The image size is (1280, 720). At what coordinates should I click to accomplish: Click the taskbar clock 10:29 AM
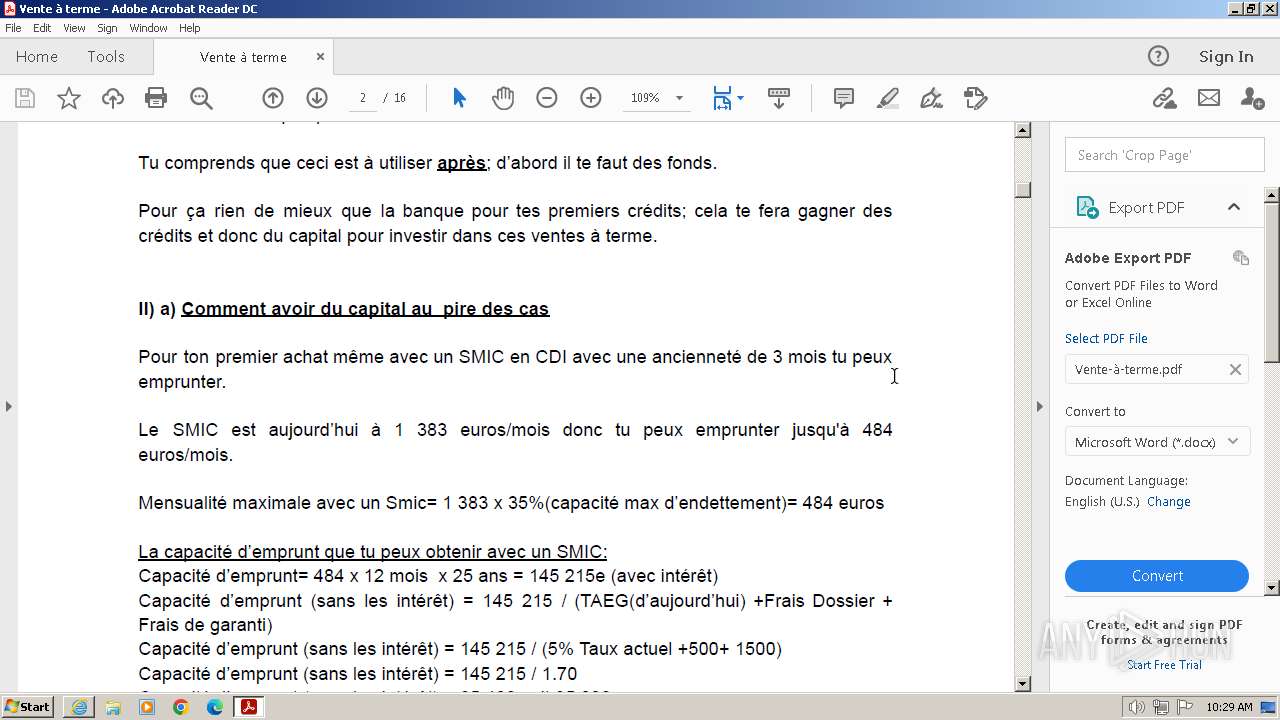pyautogui.click(x=1229, y=707)
